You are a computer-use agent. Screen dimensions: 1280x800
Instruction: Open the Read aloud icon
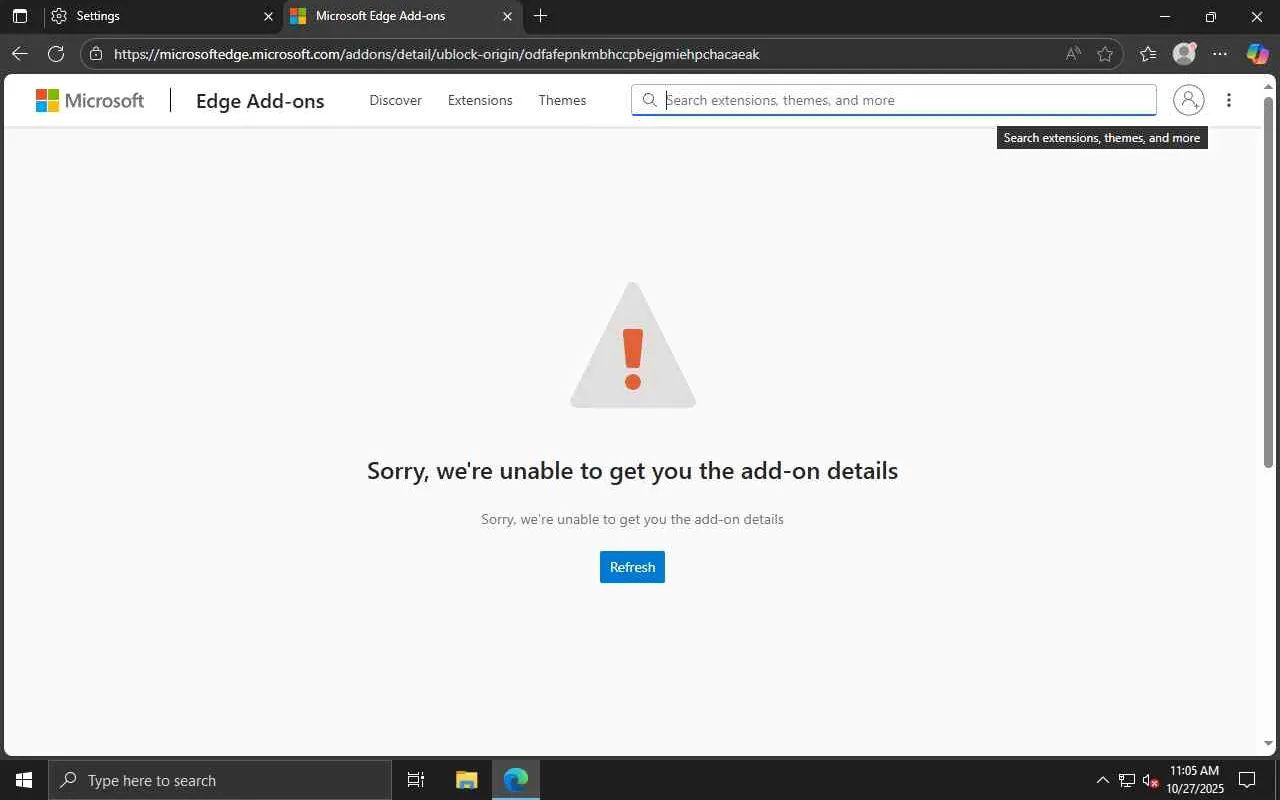pos(1073,54)
